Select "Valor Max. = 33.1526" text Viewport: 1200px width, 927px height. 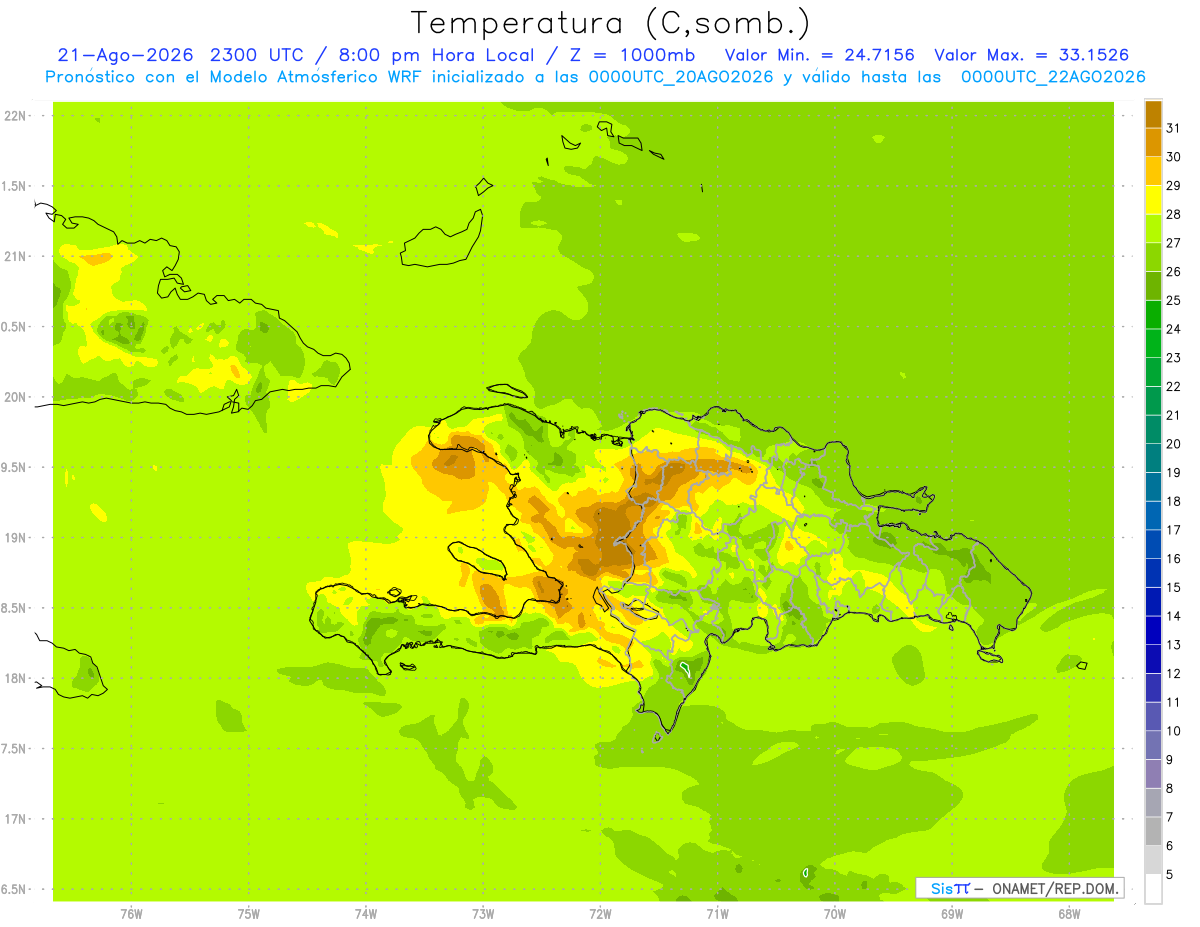pos(1032,55)
